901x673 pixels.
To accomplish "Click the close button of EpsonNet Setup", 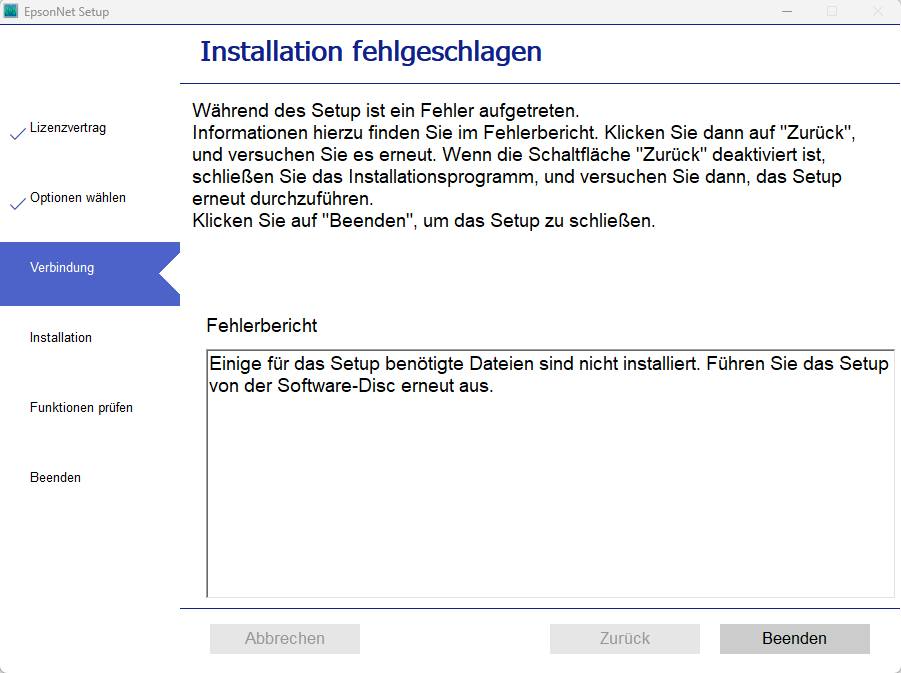I will coord(877,11).
